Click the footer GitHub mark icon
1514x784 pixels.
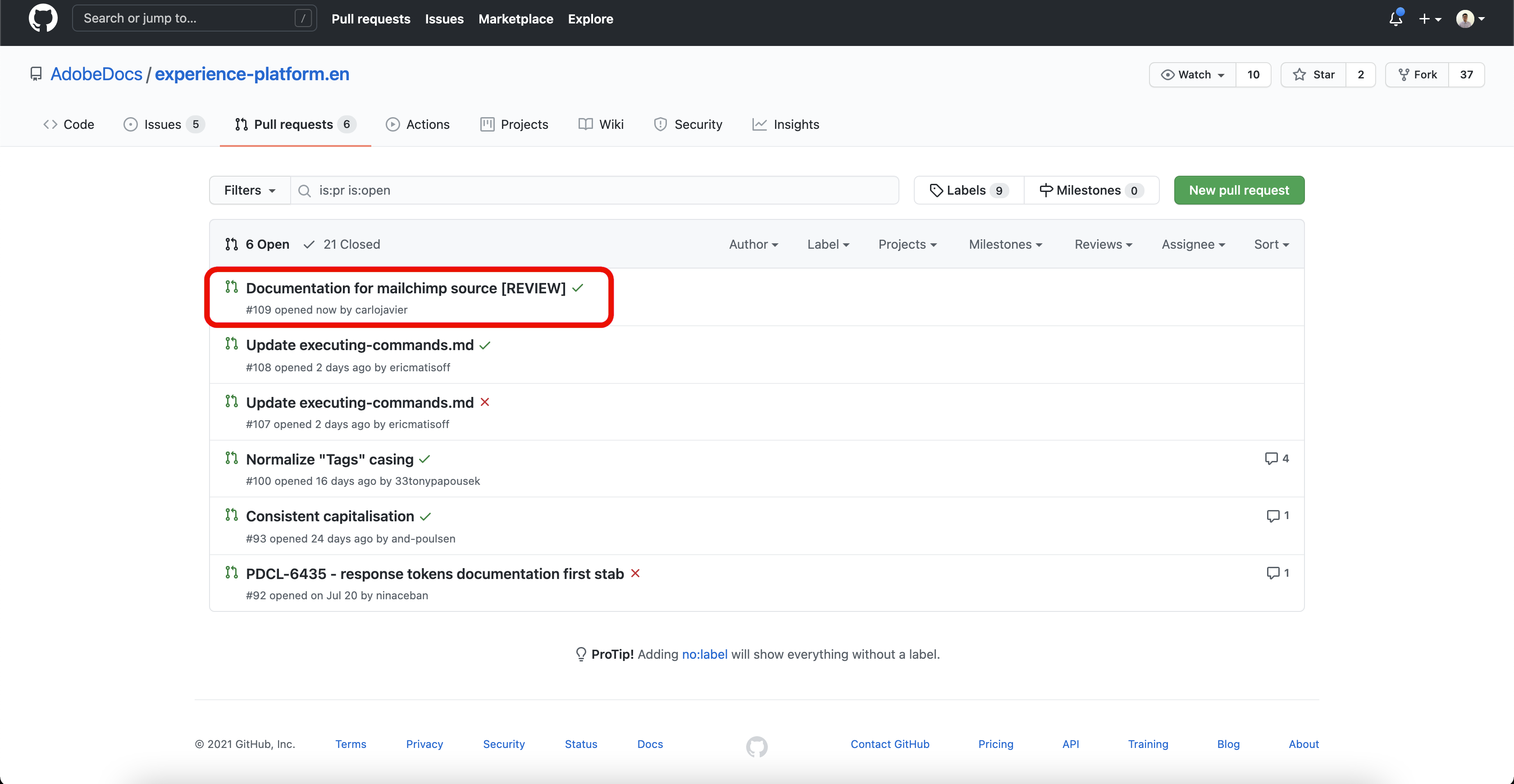point(757,747)
